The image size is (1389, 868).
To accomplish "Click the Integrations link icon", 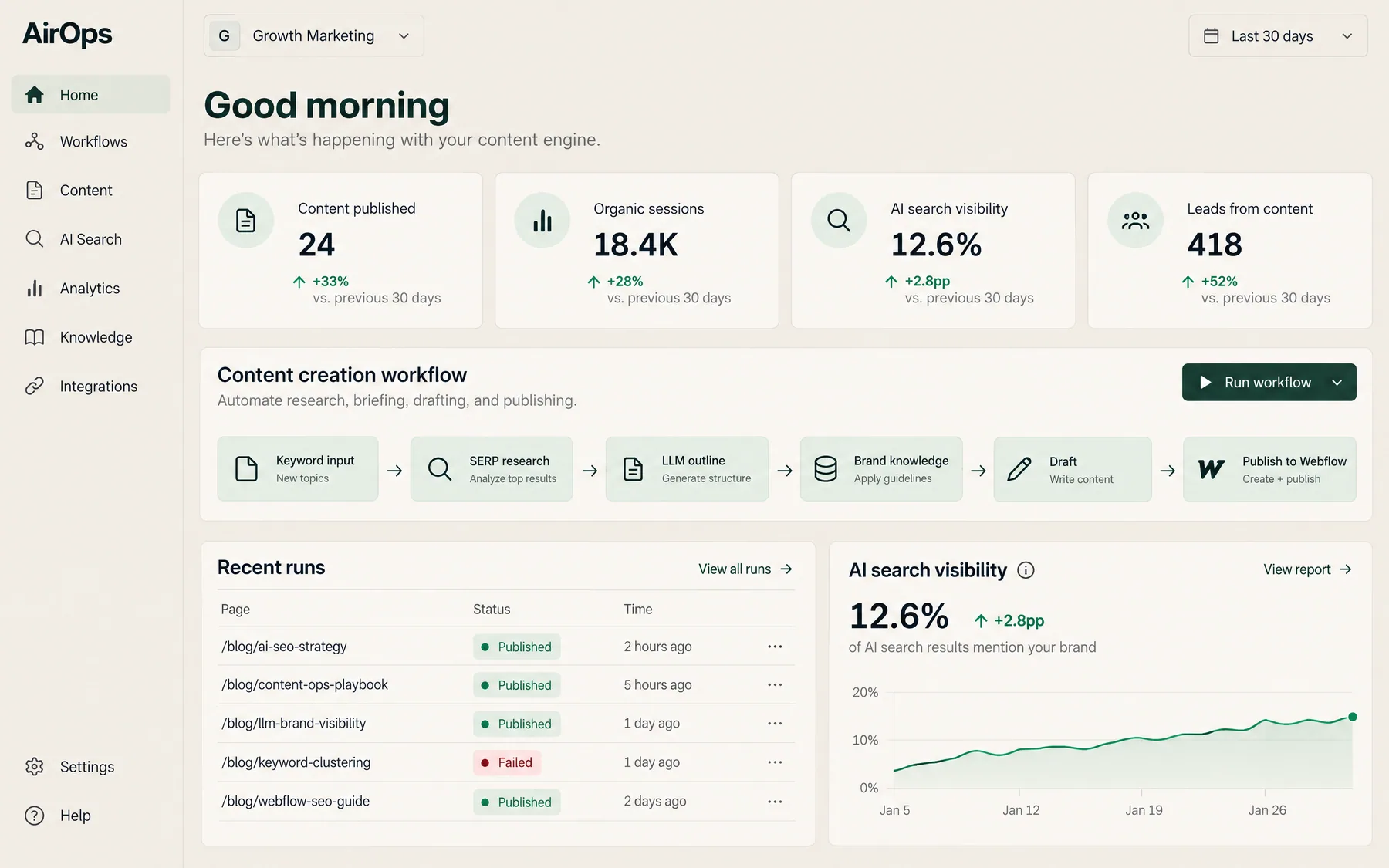I will [34, 387].
